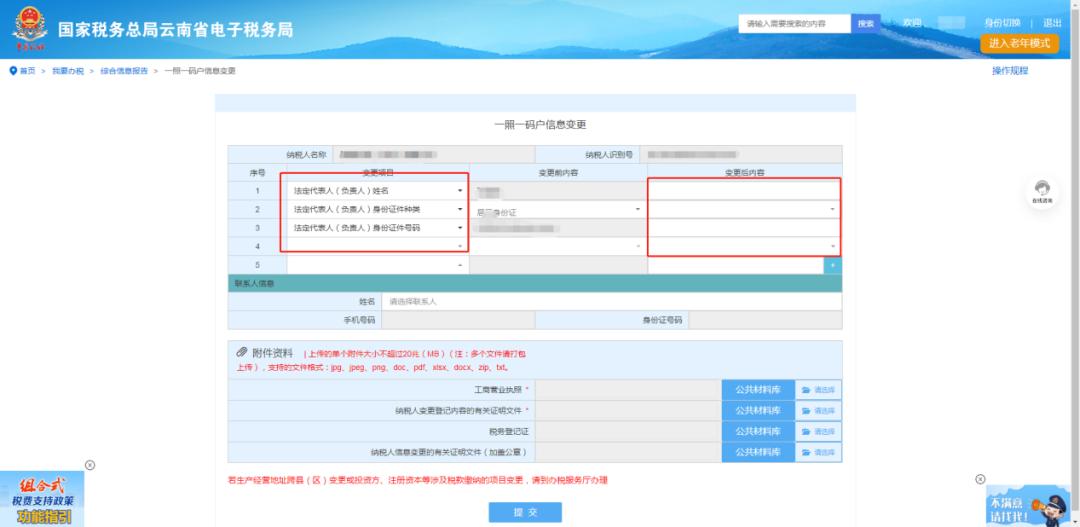Click the header search input field
The width and height of the screenshot is (1080, 527).
pos(795,23)
